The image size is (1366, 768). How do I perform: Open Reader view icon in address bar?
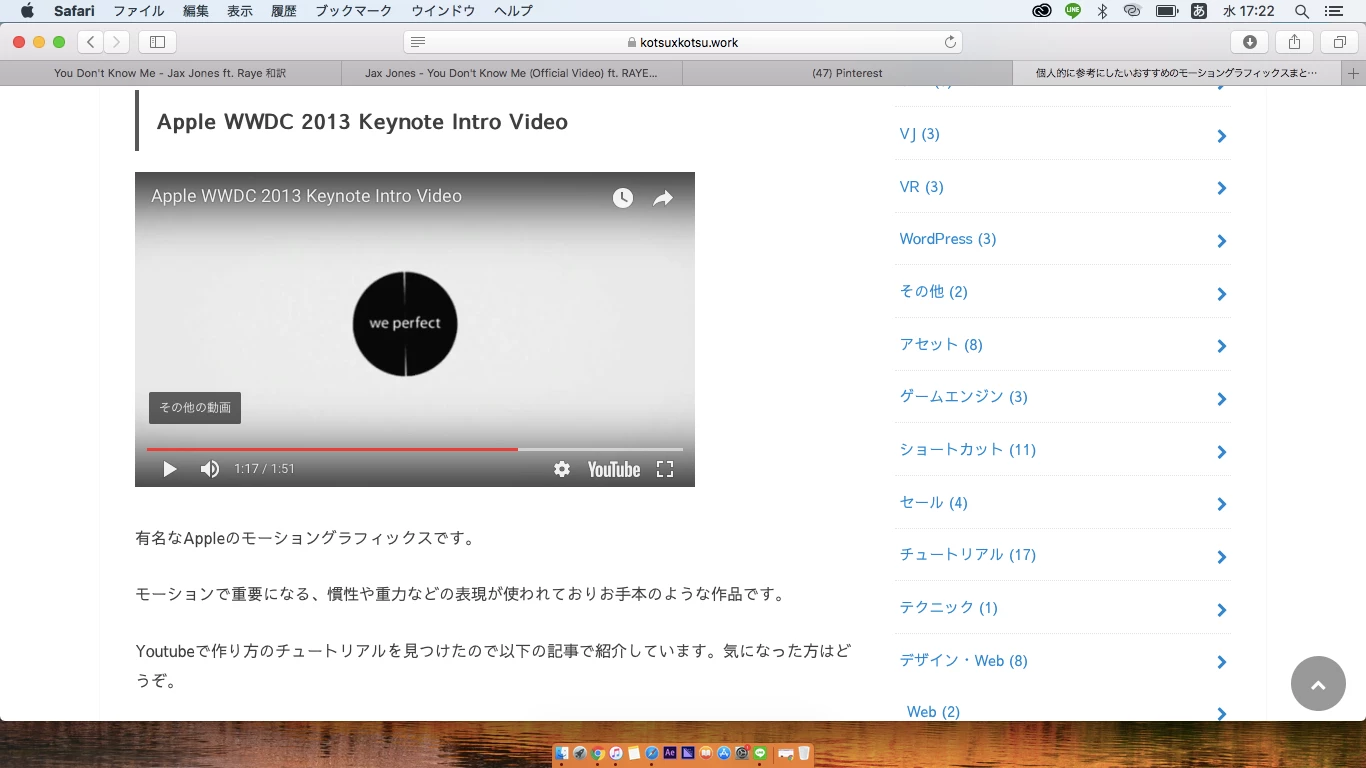[418, 42]
